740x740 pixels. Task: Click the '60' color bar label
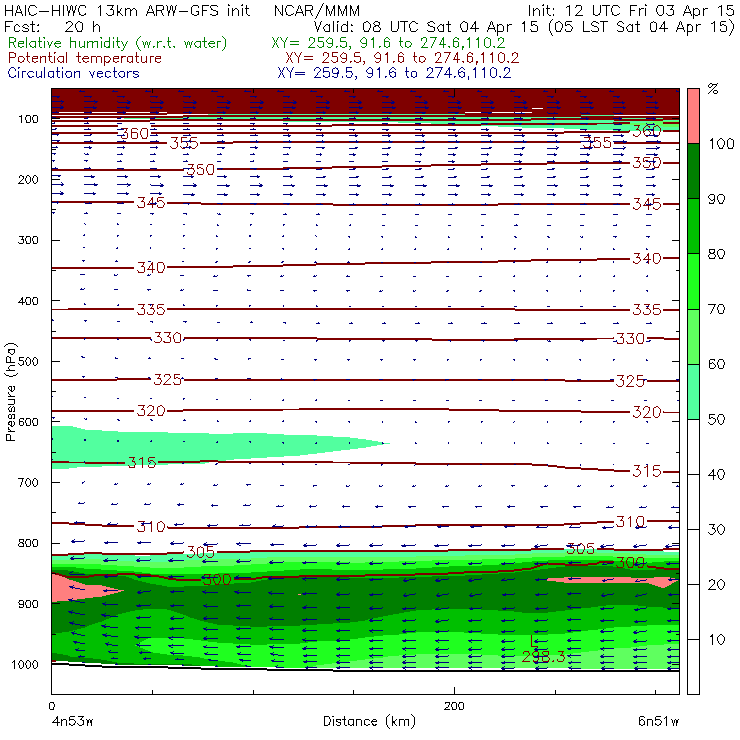point(716,364)
